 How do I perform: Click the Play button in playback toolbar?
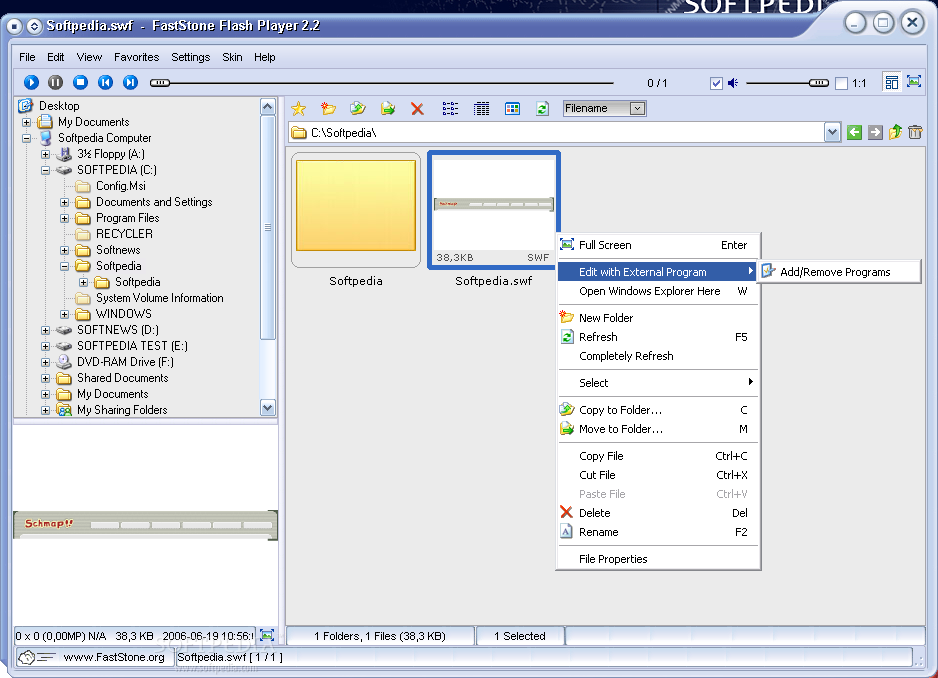(31, 83)
